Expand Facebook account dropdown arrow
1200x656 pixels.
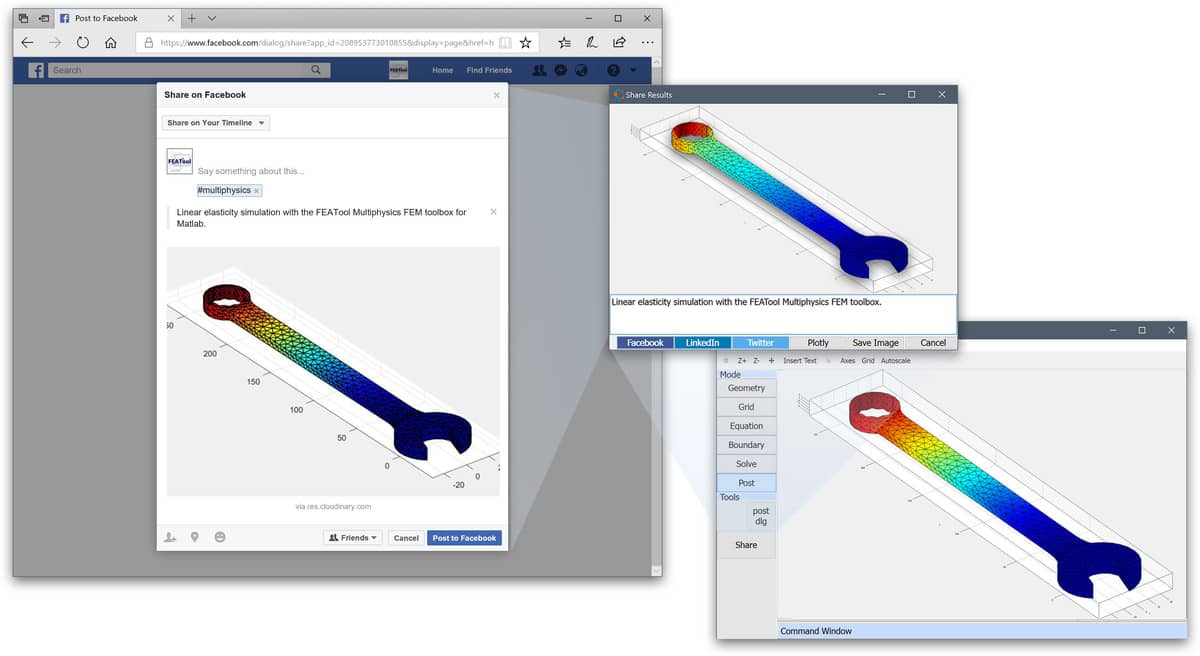(x=633, y=70)
